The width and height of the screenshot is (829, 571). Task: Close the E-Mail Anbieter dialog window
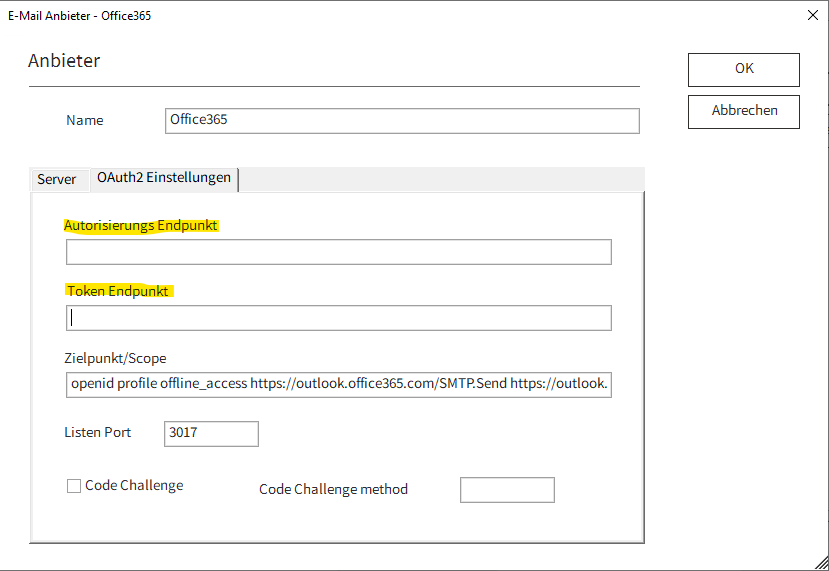tap(813, 15)
